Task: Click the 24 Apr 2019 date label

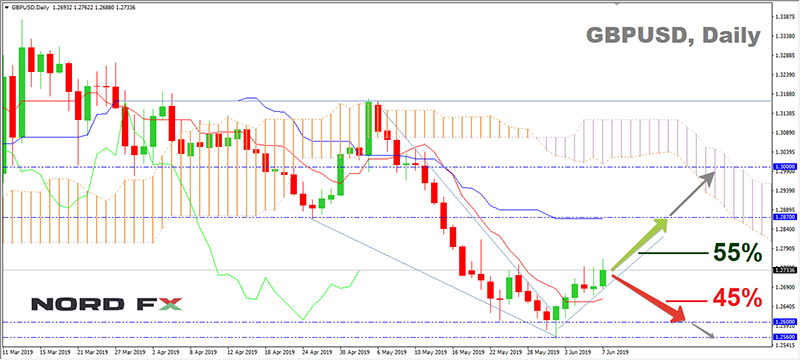Action: pyautogui.click(x=314, y=351)
